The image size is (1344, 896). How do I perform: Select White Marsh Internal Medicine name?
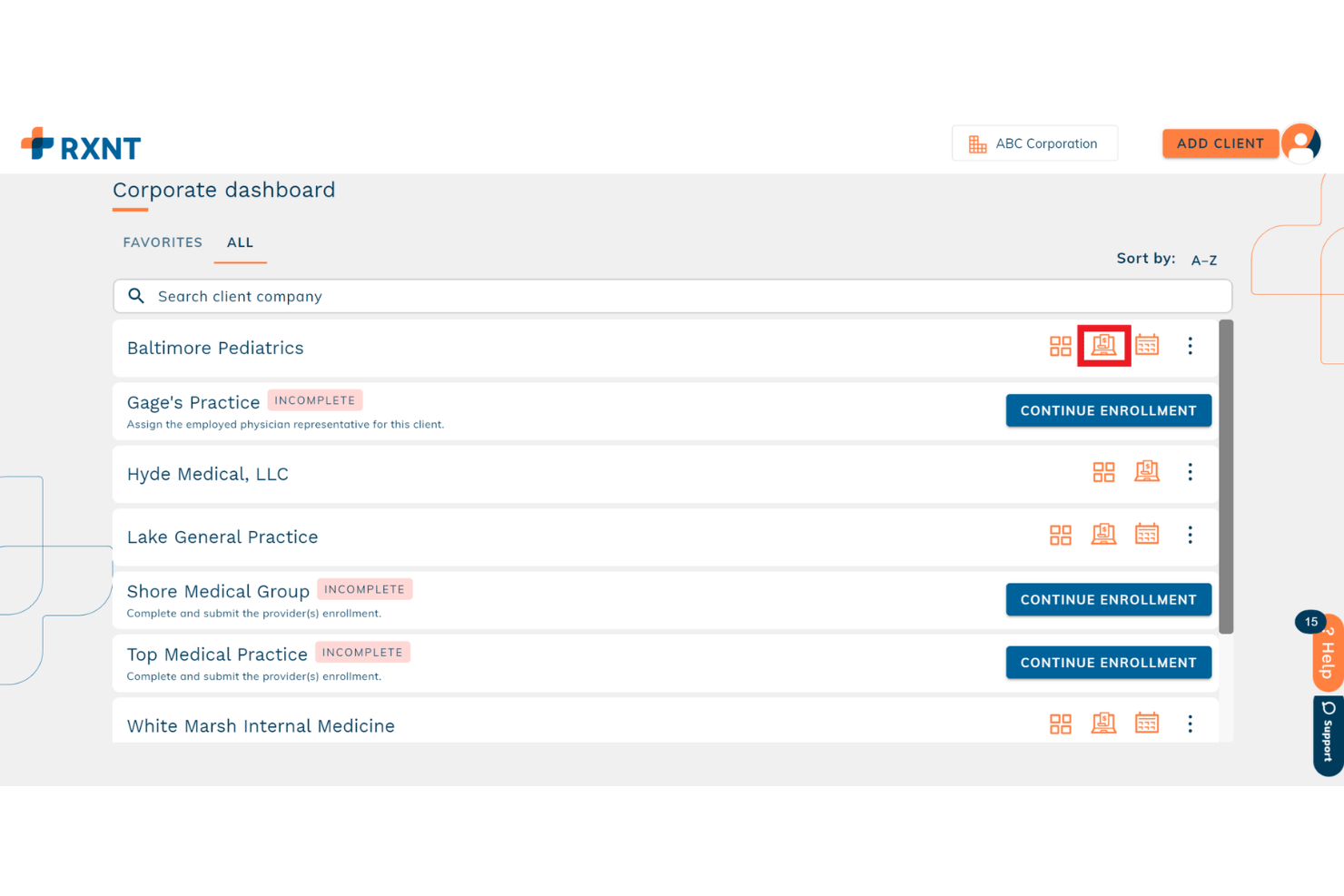point(261,725)
